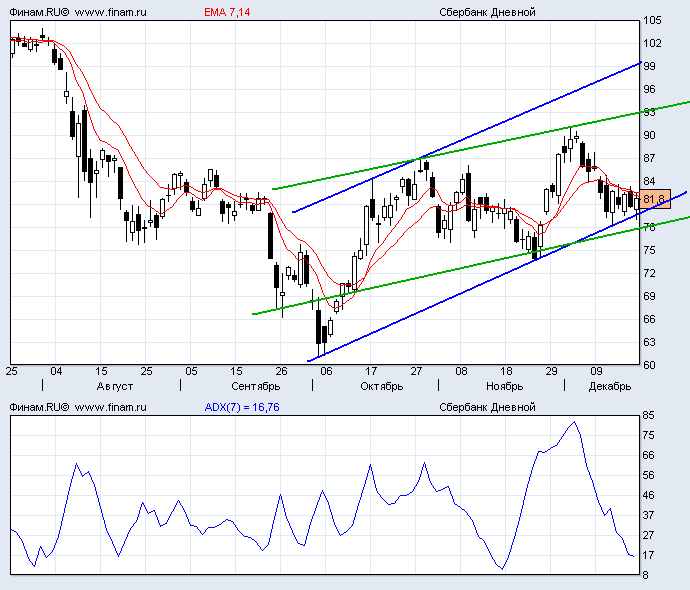
Task: Click the '17' ADX axis value
Action: click(x=649, y=555)
